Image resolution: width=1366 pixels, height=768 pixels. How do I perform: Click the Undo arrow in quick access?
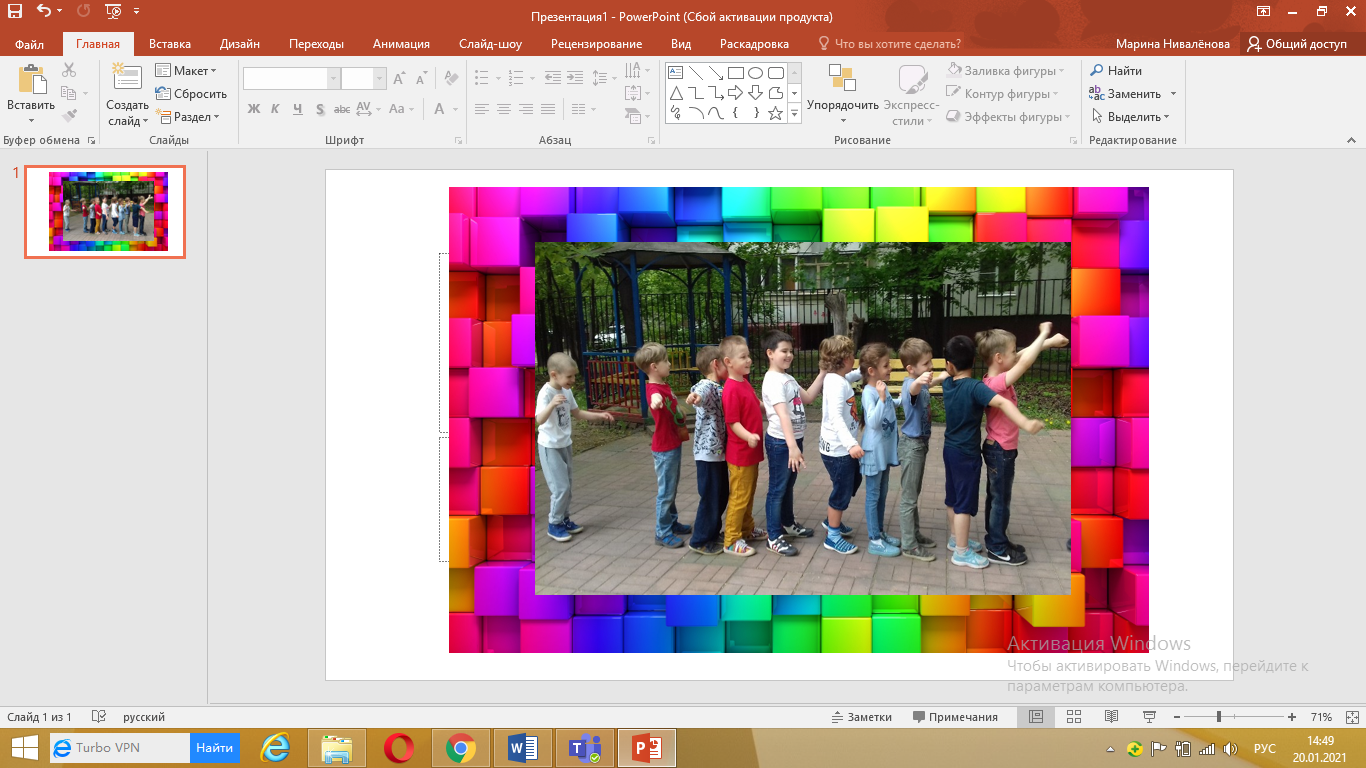[x=43, y=12]
